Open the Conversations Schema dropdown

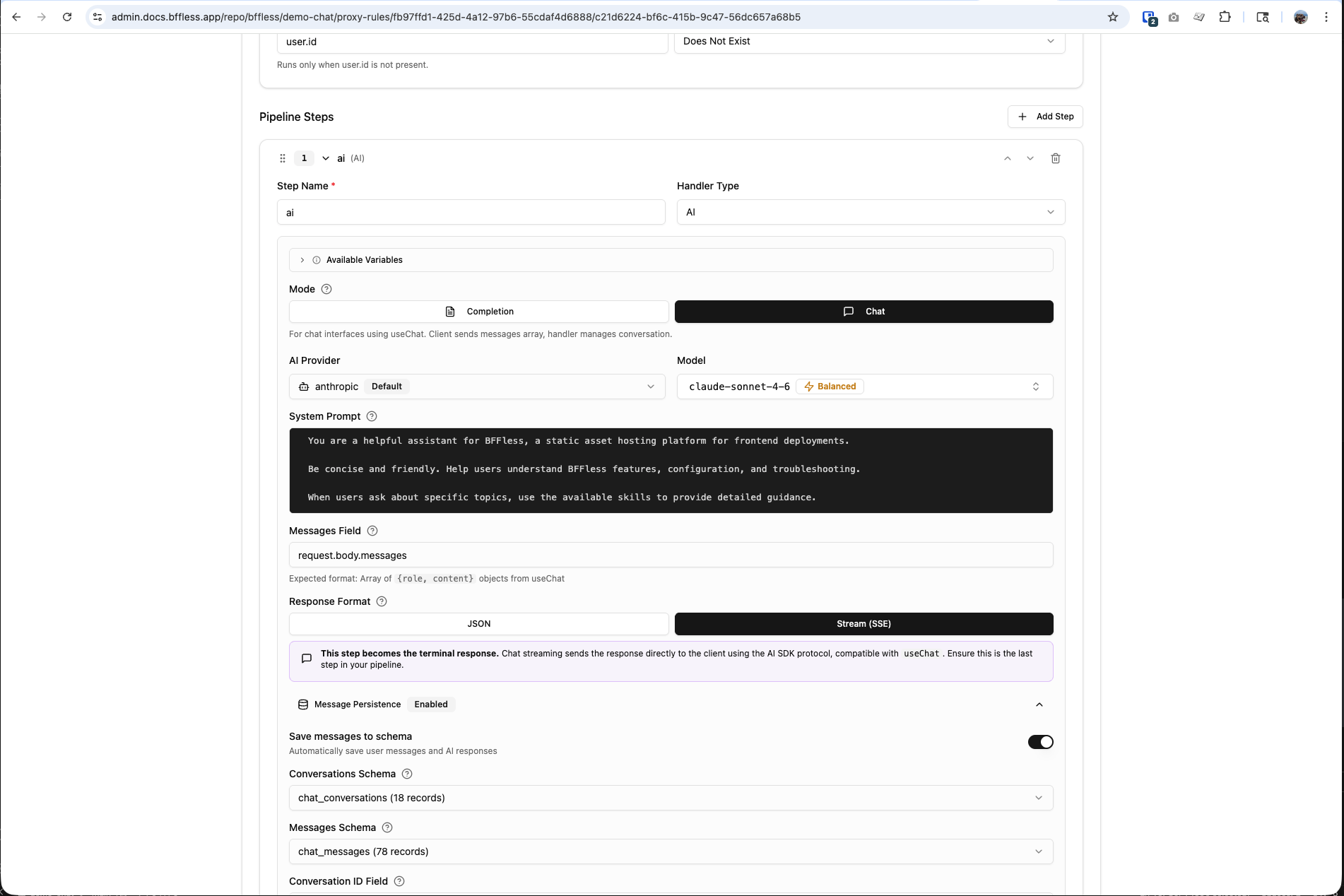670,798
